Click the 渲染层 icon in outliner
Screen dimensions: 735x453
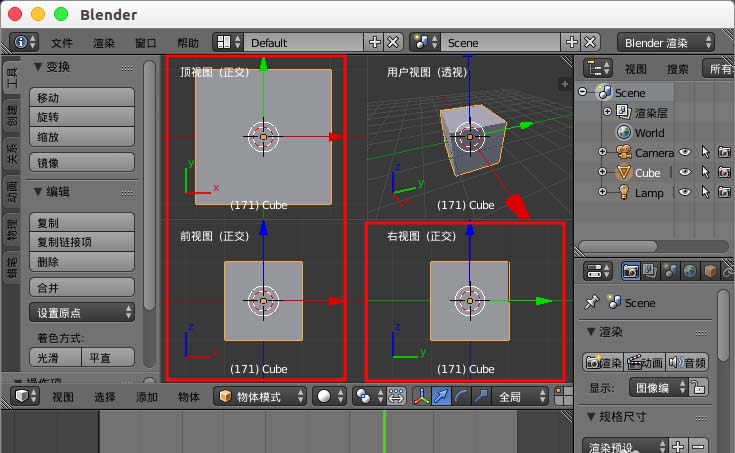pyautogui.click(x=623, y=112)
